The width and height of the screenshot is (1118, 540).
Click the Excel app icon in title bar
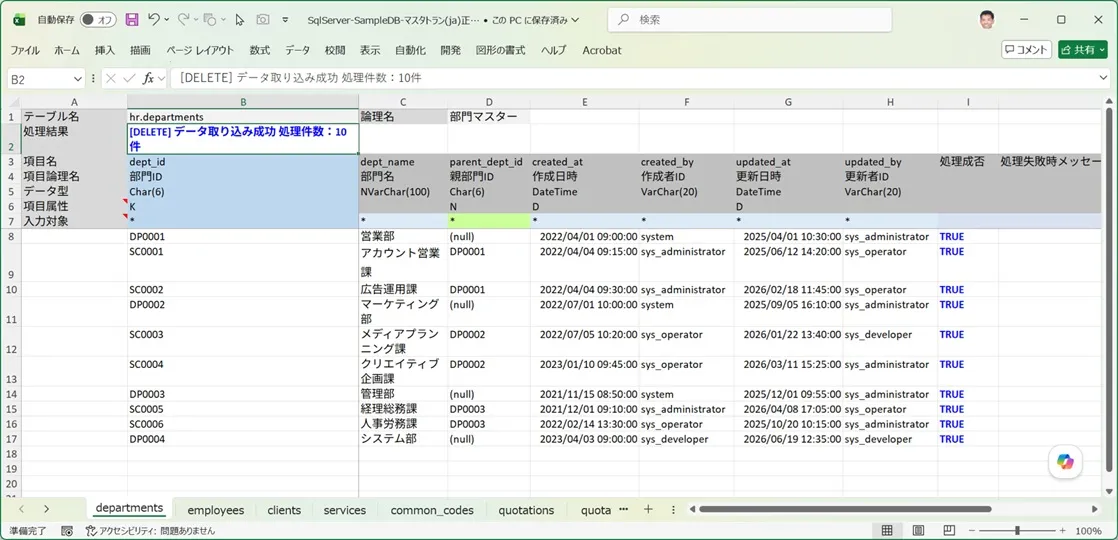(19, 20)
